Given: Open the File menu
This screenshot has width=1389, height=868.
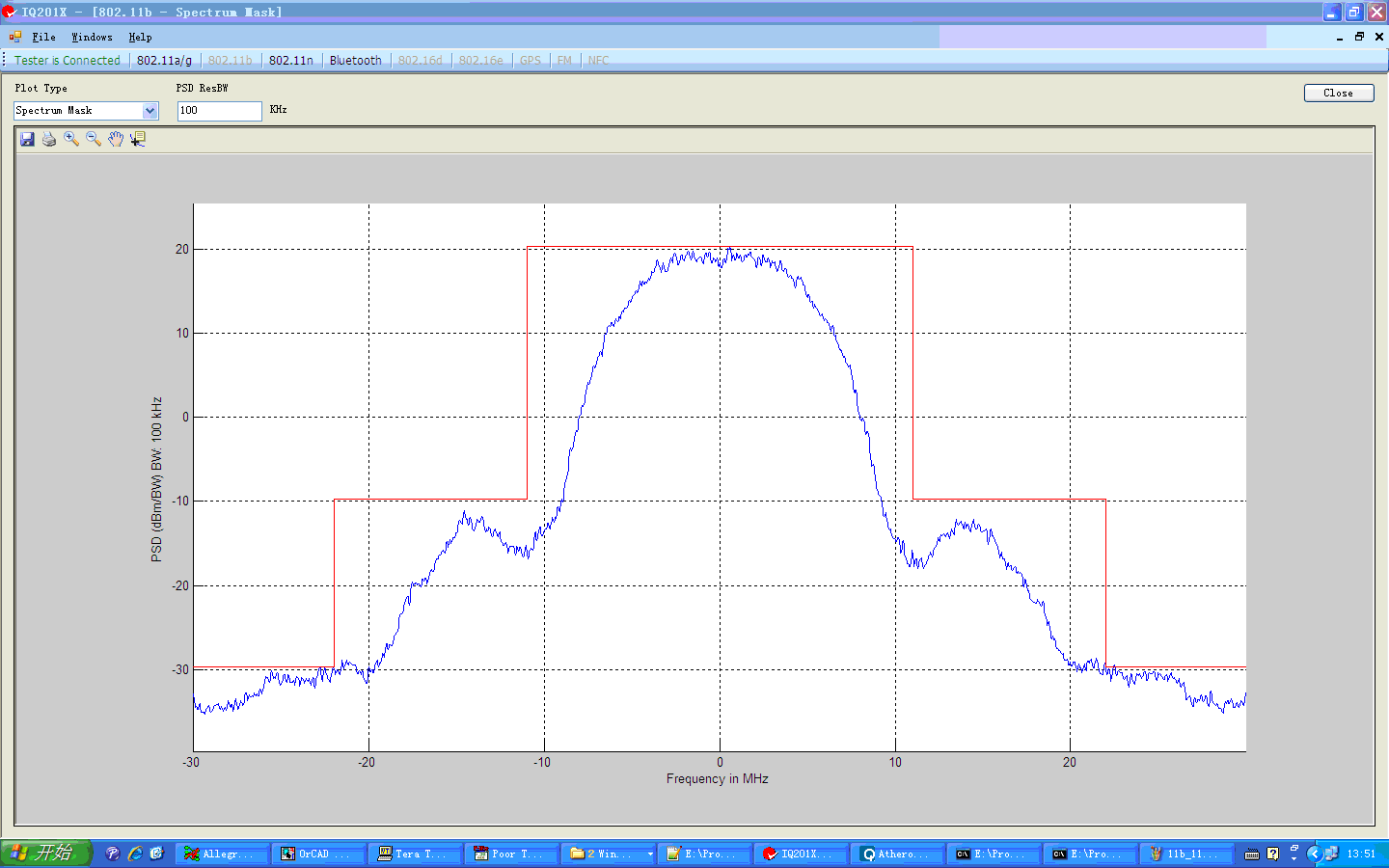Looking at the screenshot, I should [43, 37].
